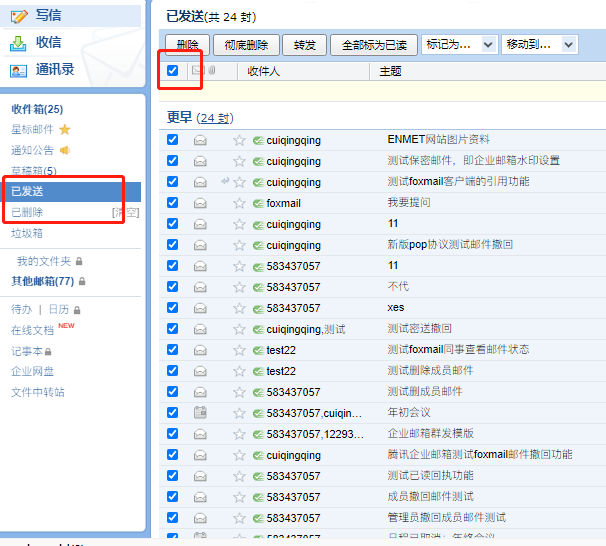606x546 pixels.
Task: Uncheck the checkbox for the xes email
Action: point(173,308)
